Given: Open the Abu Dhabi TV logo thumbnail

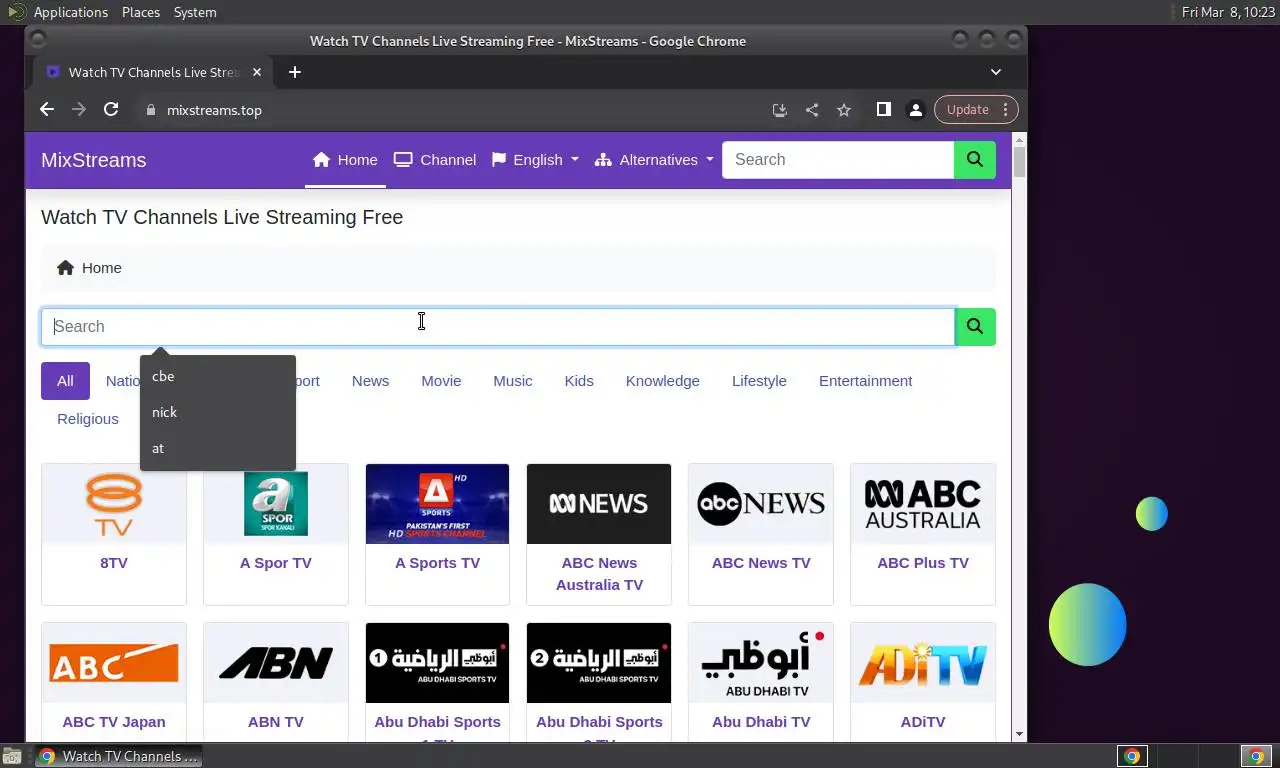Looking at the screenshot, I should coord(761,663).
